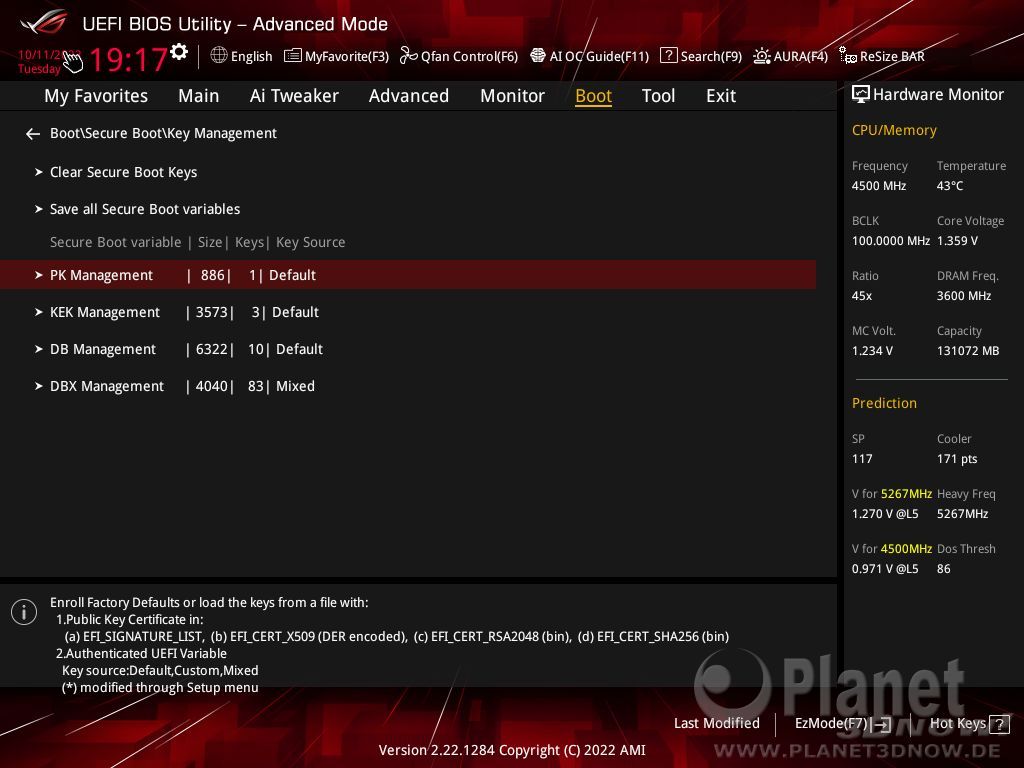This screenshot has height=768, width=1024.
Task: Click the 171 pts cooler score
Action: pyautogui.click(x=957, y=459)
